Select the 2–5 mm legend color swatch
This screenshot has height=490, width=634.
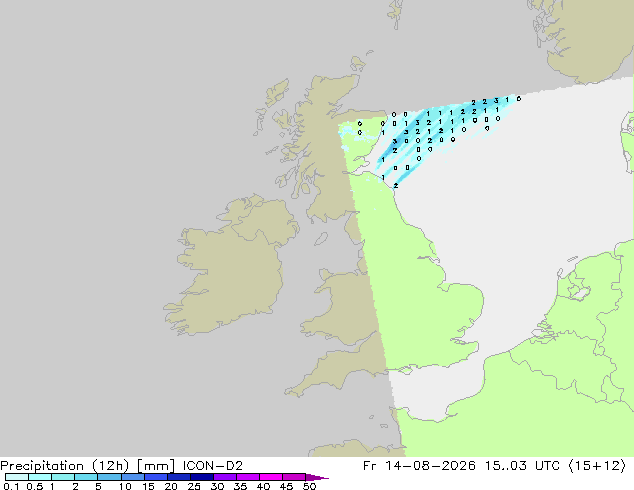(86, 477)
